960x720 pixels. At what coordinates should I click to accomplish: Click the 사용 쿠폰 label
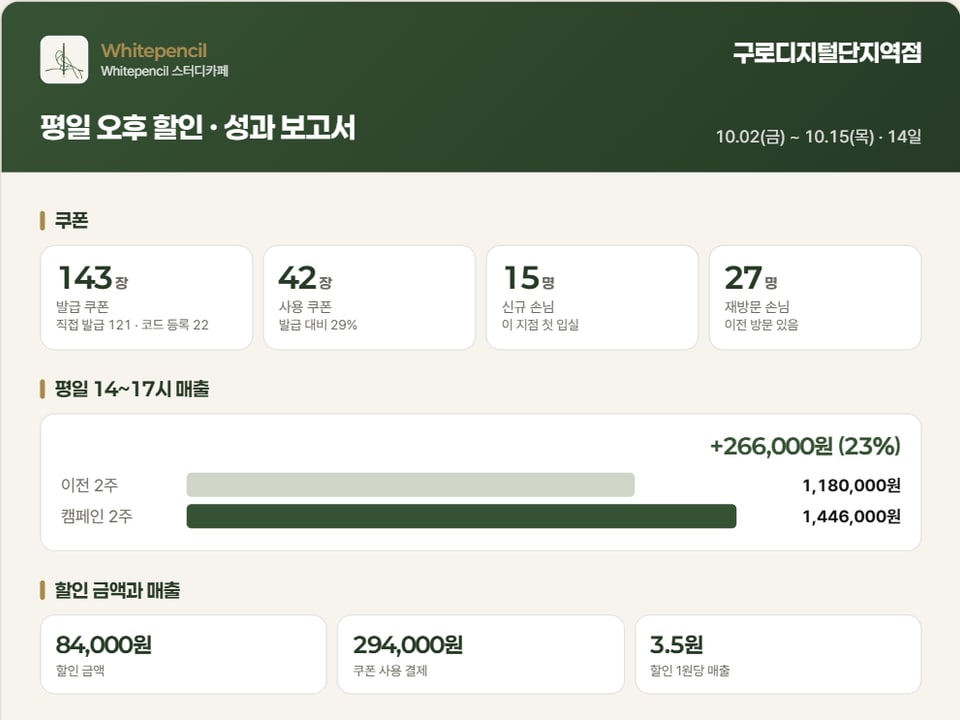pos(305,306)
